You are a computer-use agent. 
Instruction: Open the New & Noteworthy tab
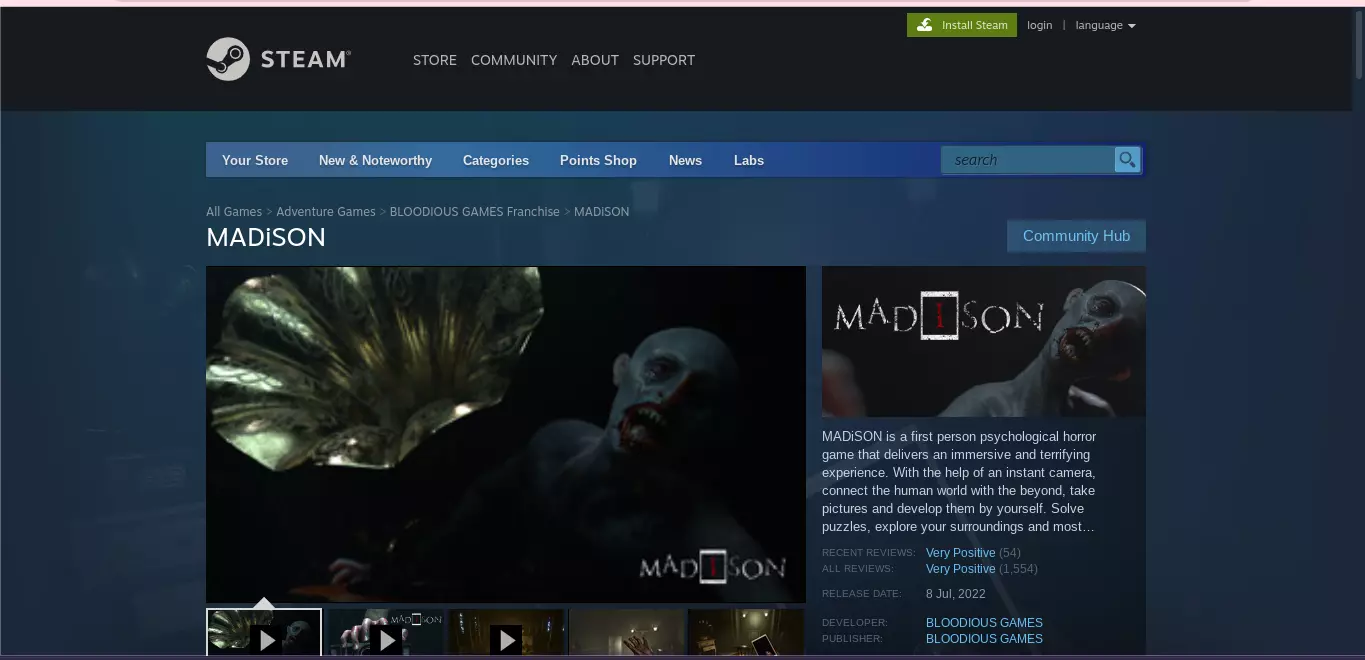(x=375, y=160)
